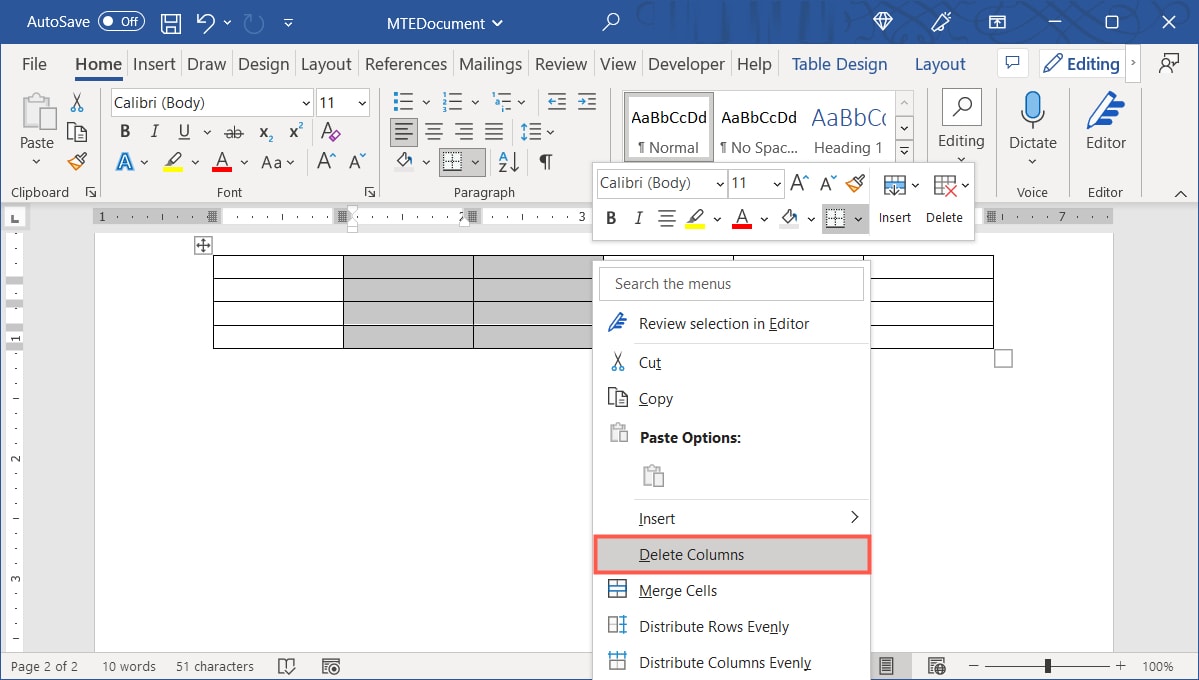
Task: Apply Strikethrough from the Font group
Action: [x=232, y=131]
